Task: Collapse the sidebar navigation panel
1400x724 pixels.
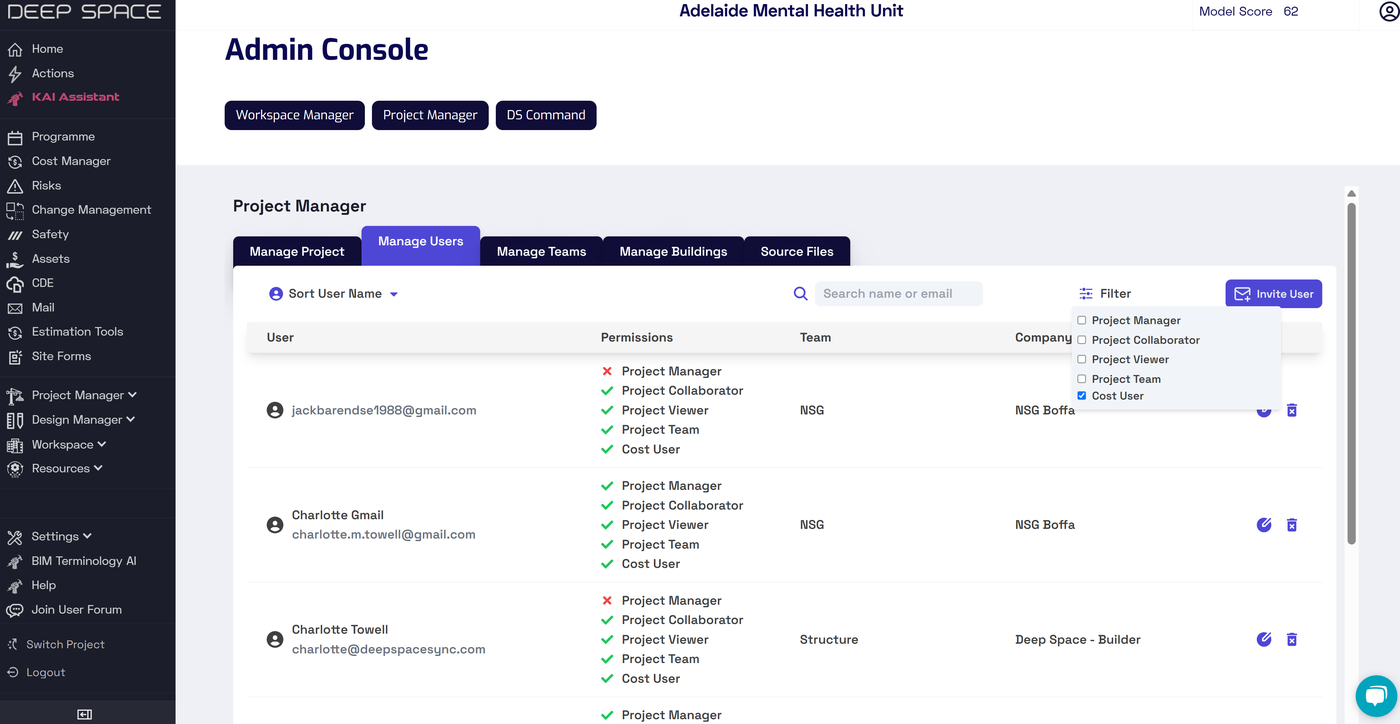Action: (85, 714)
